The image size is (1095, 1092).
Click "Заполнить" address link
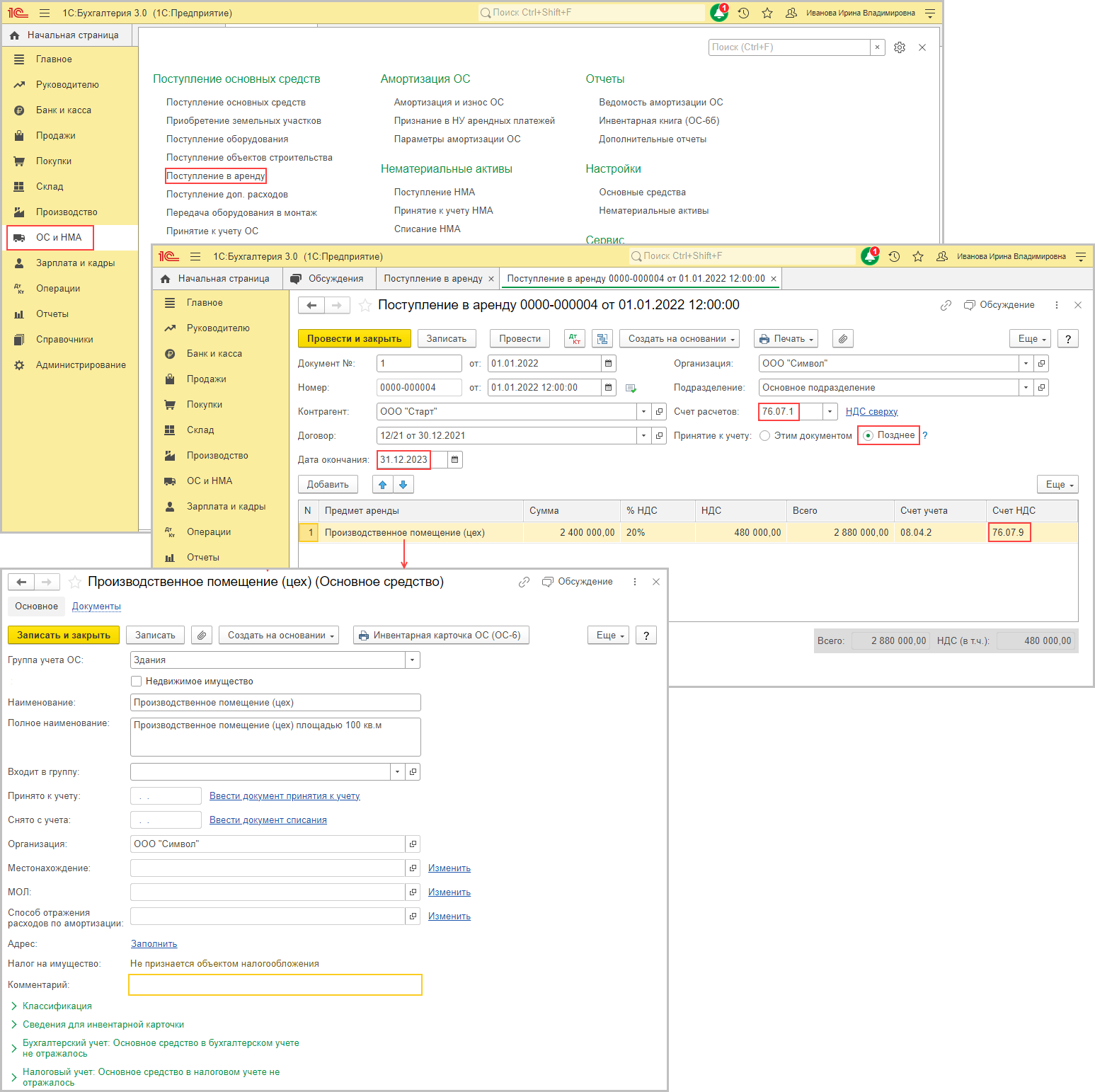point(154,944)
